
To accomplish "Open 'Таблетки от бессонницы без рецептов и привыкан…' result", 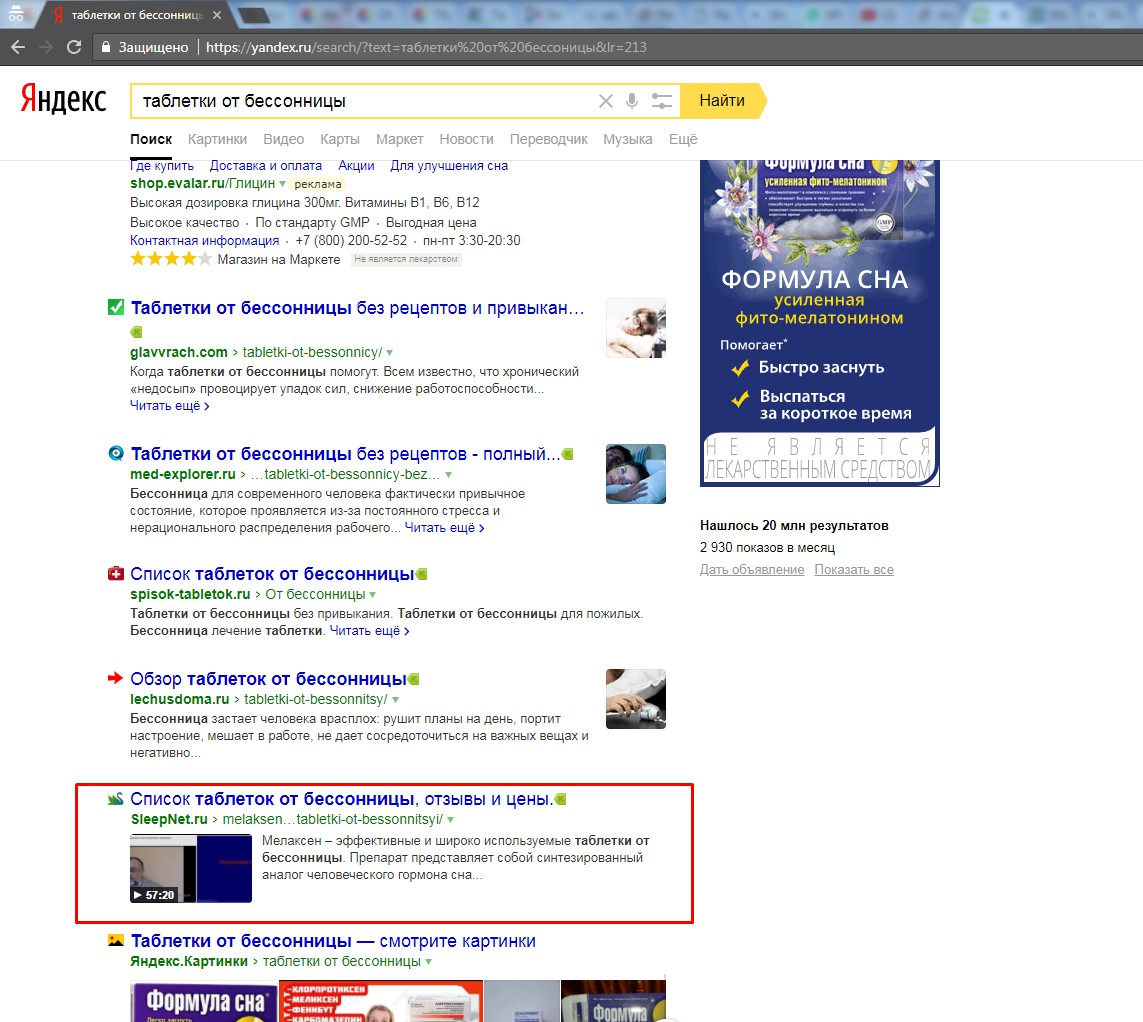I will pyautogui.click(x=357, y=308).
